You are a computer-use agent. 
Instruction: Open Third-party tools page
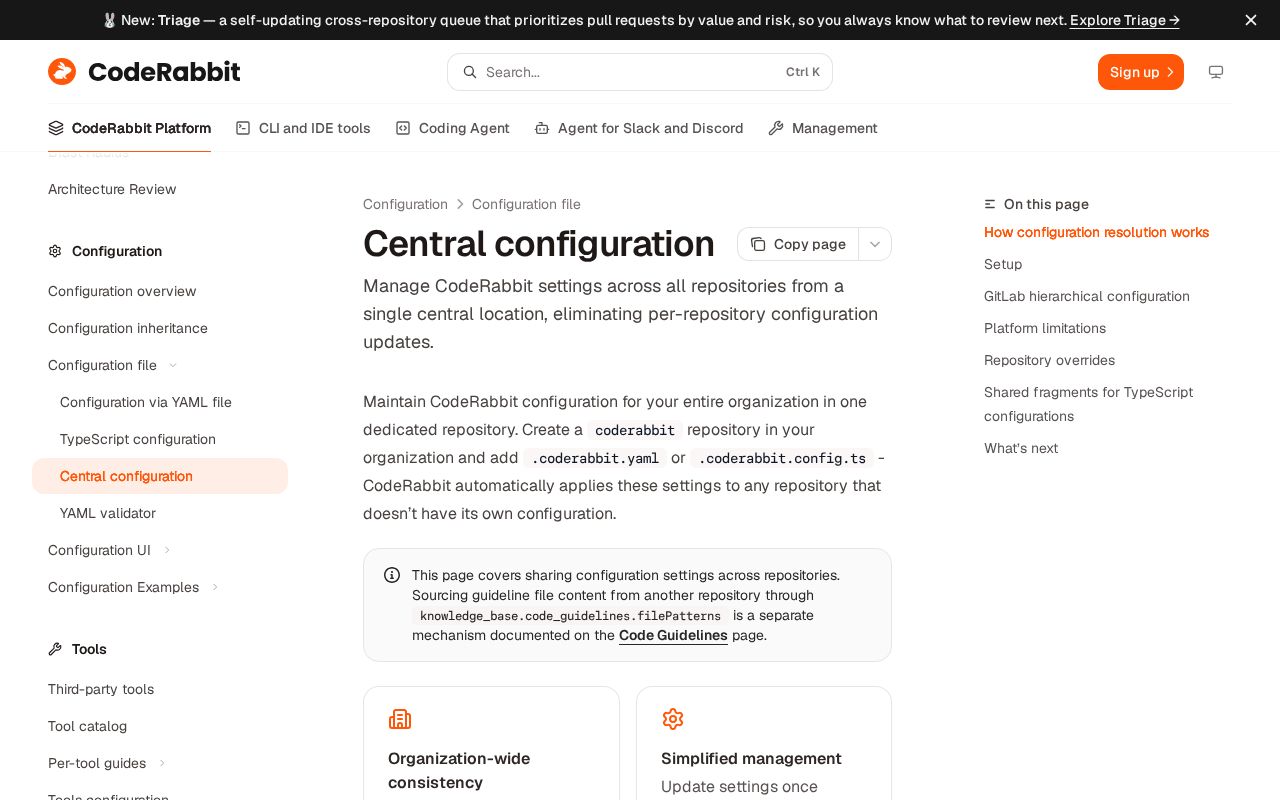coord(101,689)
